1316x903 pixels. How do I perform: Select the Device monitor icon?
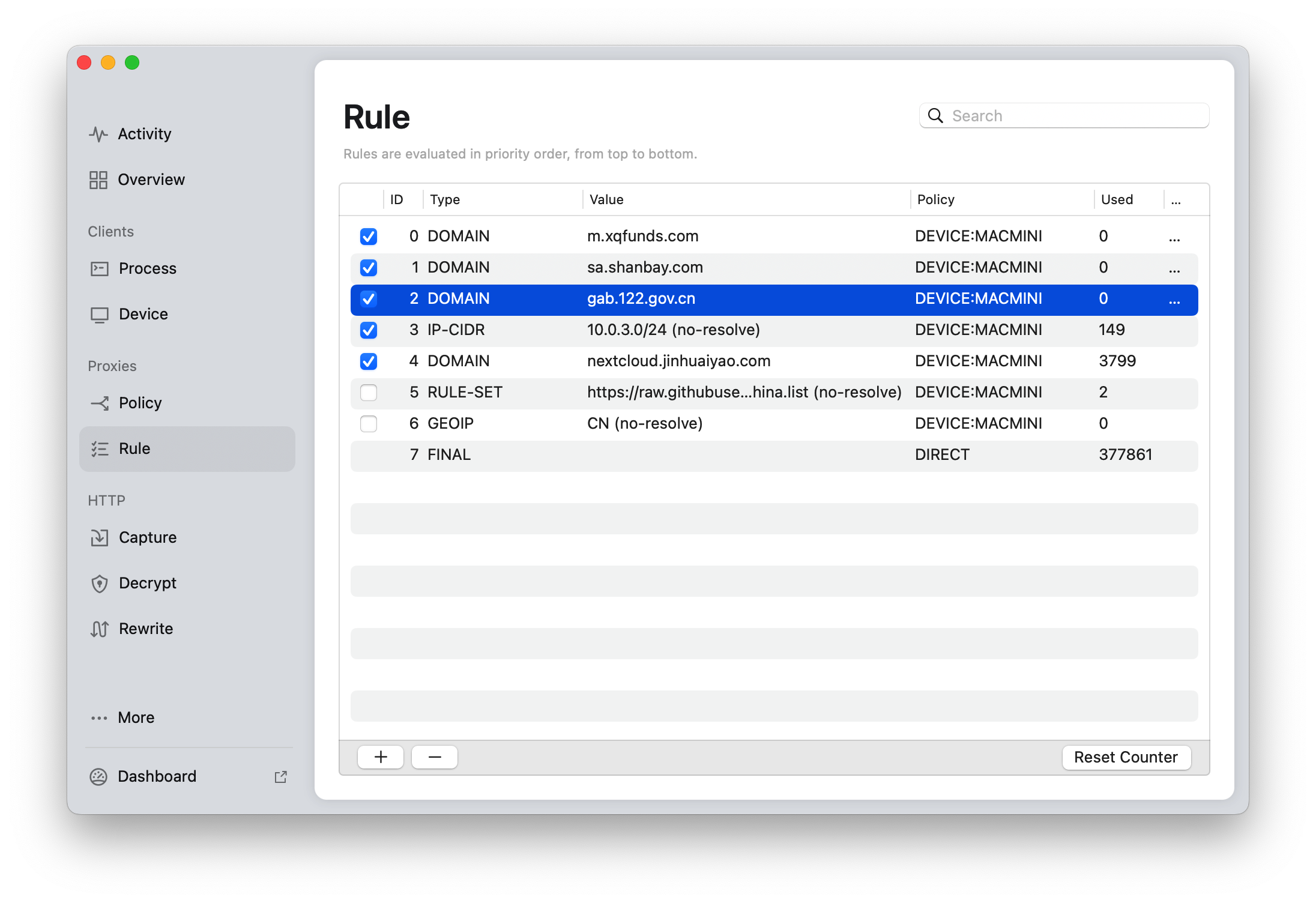click(x=100, y=314)
